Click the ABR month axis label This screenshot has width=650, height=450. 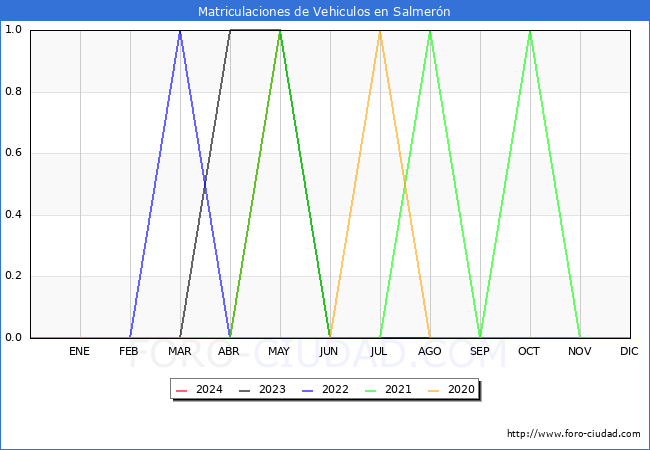click(x=229, y=351)
